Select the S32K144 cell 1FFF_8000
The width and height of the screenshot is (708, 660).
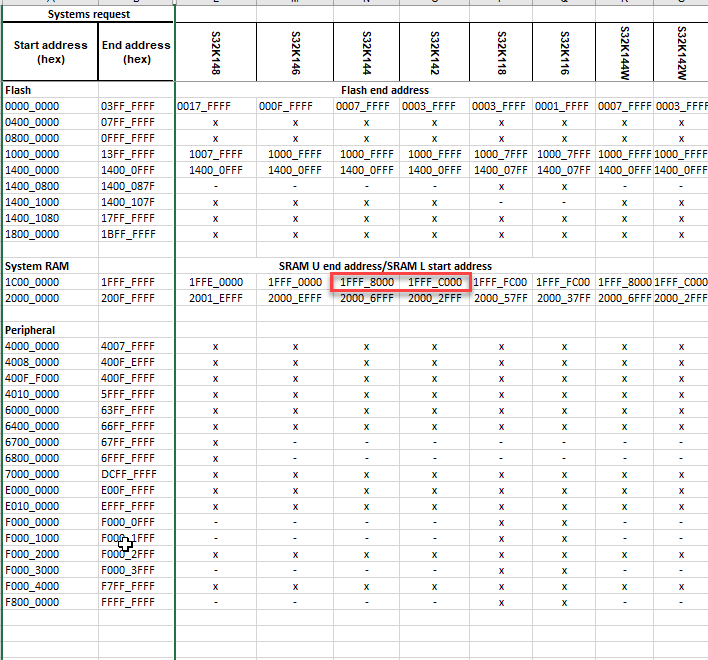(367, 282)
